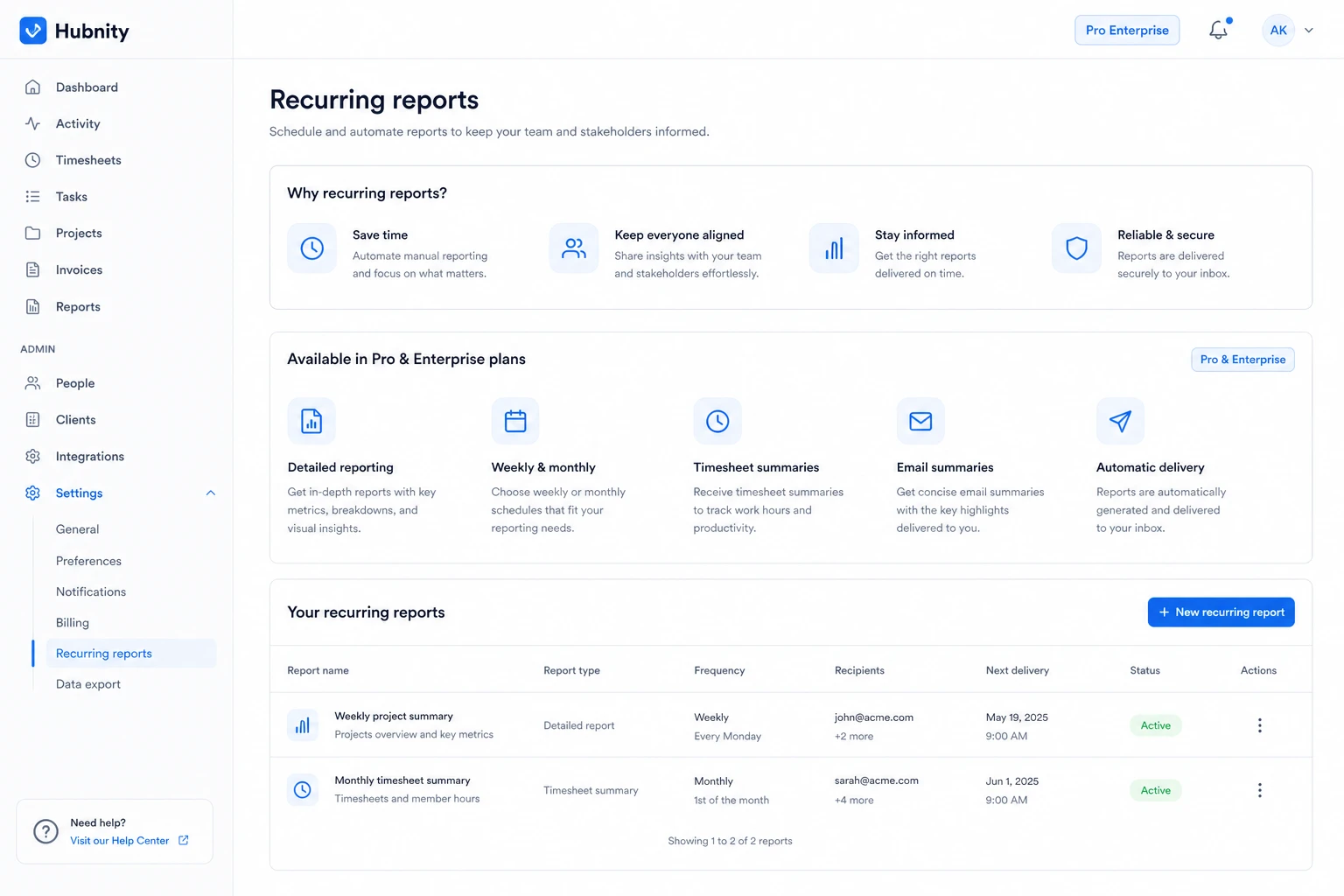This screenshot has height=896, width=1344.
Task: Click the Status column header
Action: (x=1144, y=671)
